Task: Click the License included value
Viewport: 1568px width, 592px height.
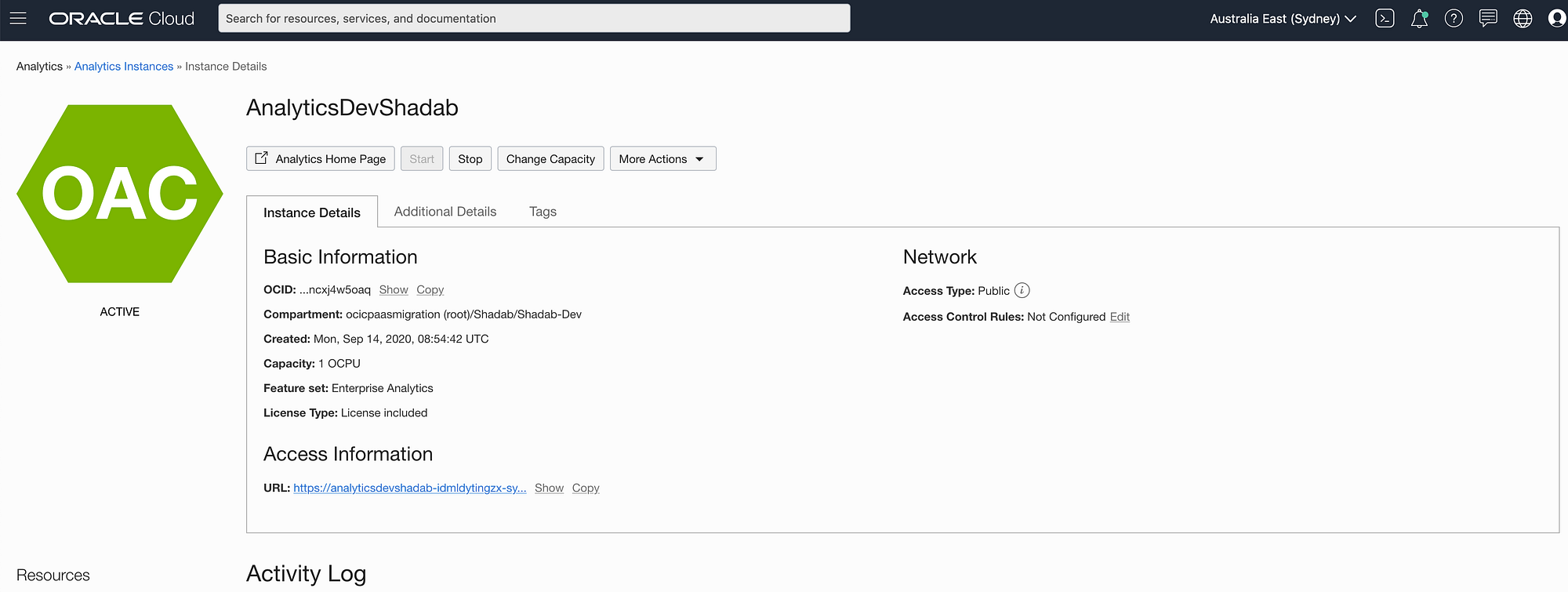Action: pos(384,413)
